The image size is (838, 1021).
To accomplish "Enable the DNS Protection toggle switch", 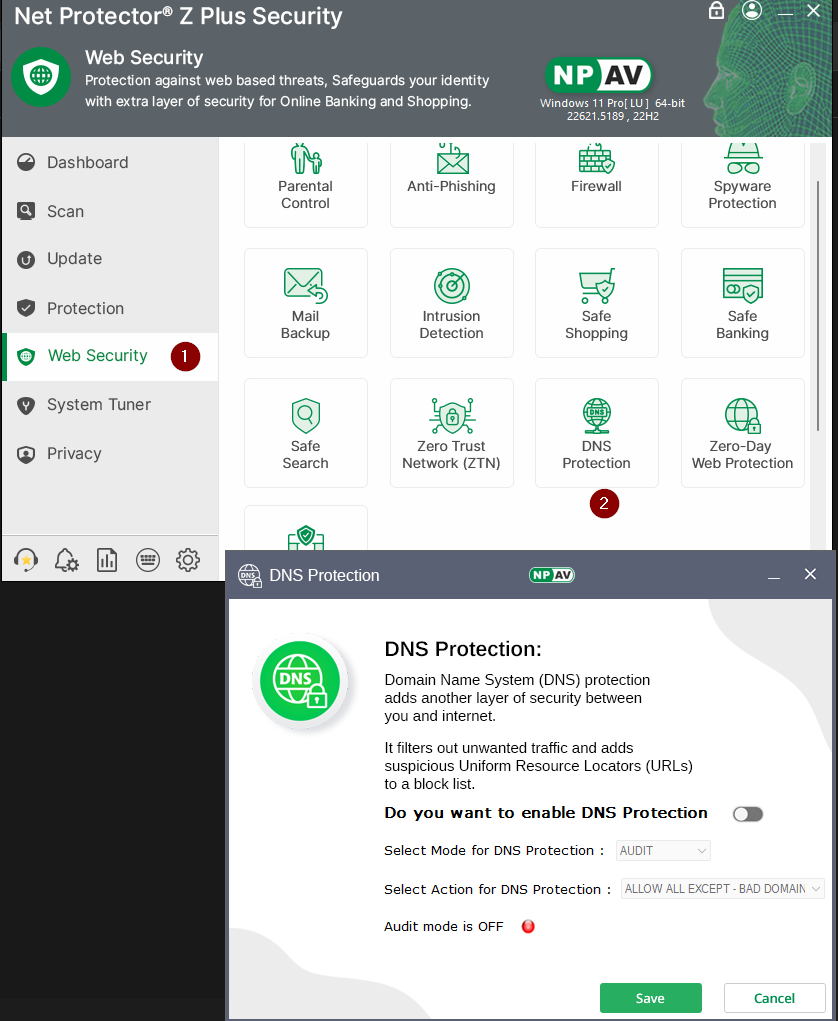I will pyautogui.click(x=747, y=814).
